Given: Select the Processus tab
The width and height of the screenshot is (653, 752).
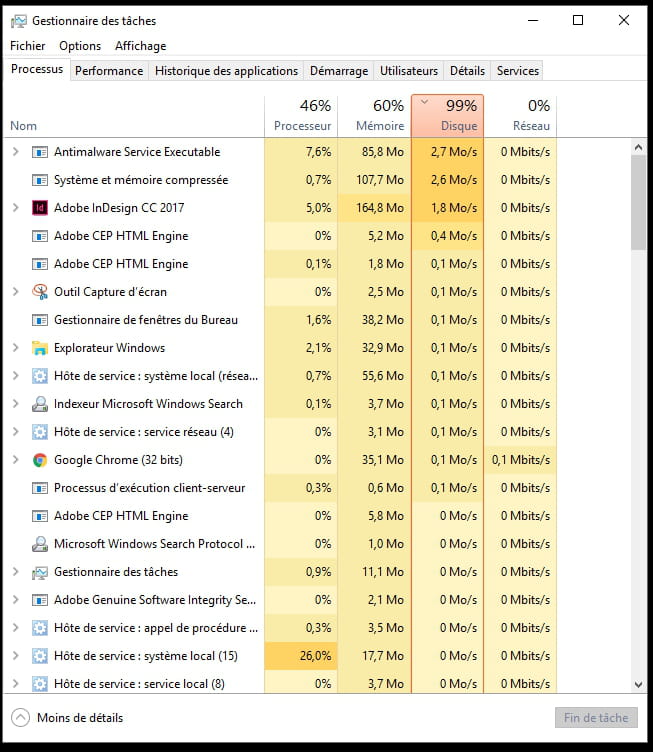Looking at the screenshot, I should (x=37, y=69).
